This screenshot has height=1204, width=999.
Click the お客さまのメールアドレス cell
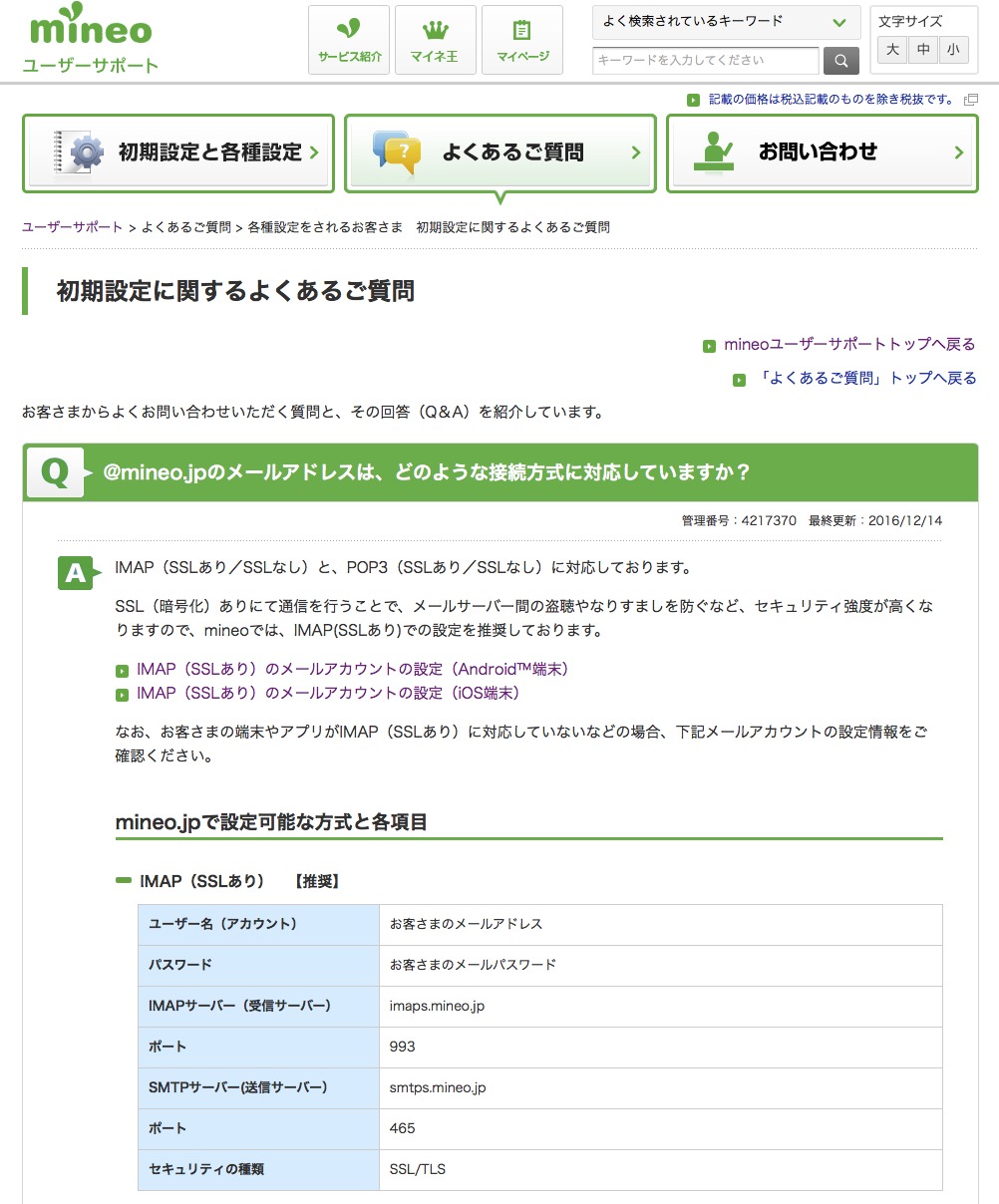(661, 925)
